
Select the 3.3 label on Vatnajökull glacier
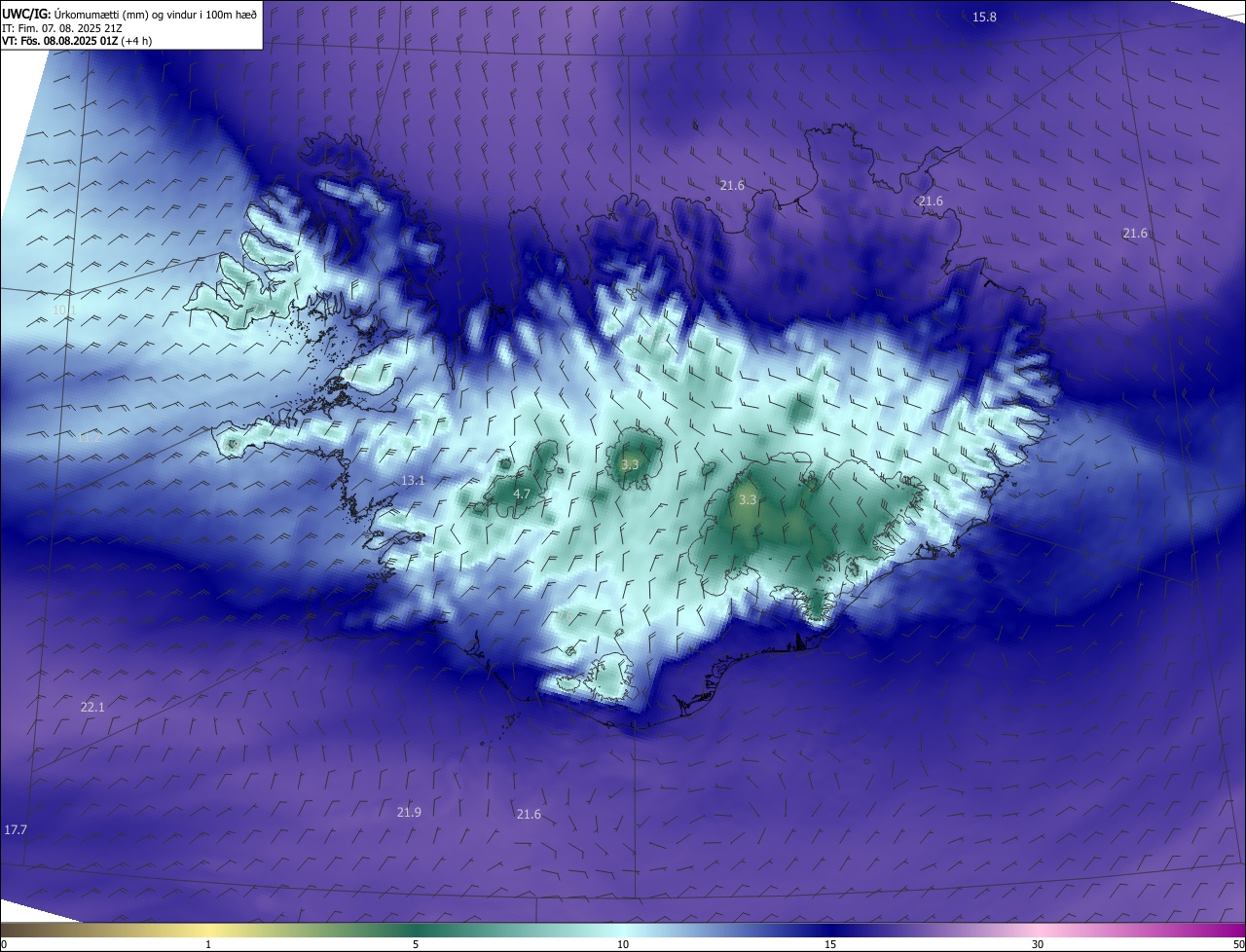(747, 499)
